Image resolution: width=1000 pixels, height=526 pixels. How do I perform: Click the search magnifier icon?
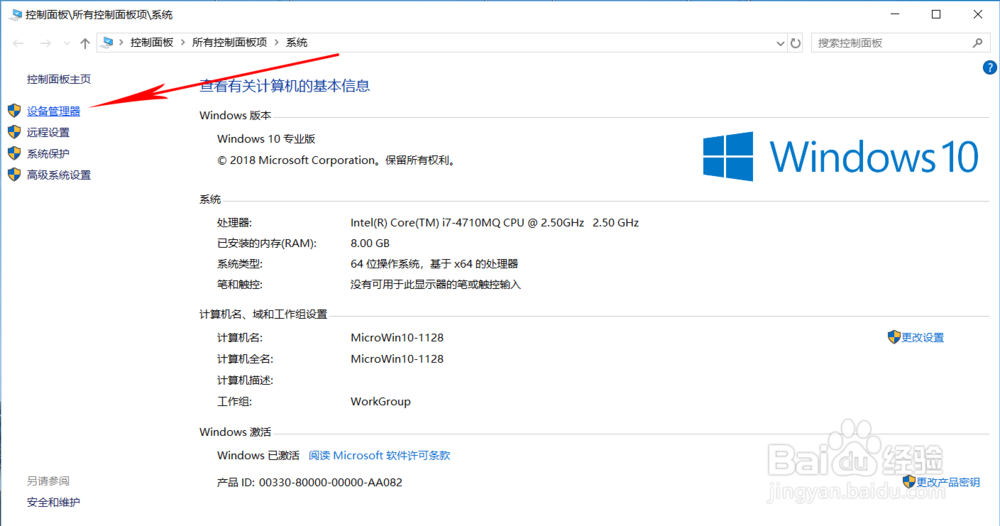pos(977,43)
